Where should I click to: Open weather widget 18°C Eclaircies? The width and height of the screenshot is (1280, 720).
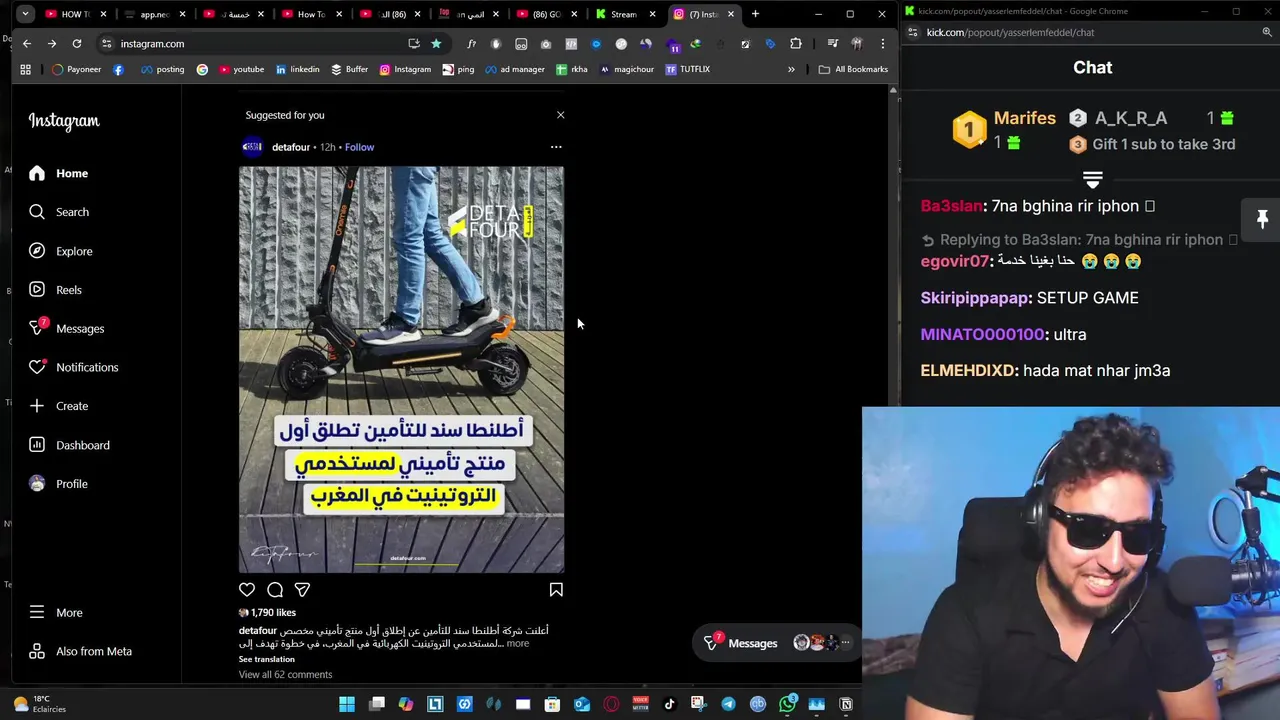(40, 704)
